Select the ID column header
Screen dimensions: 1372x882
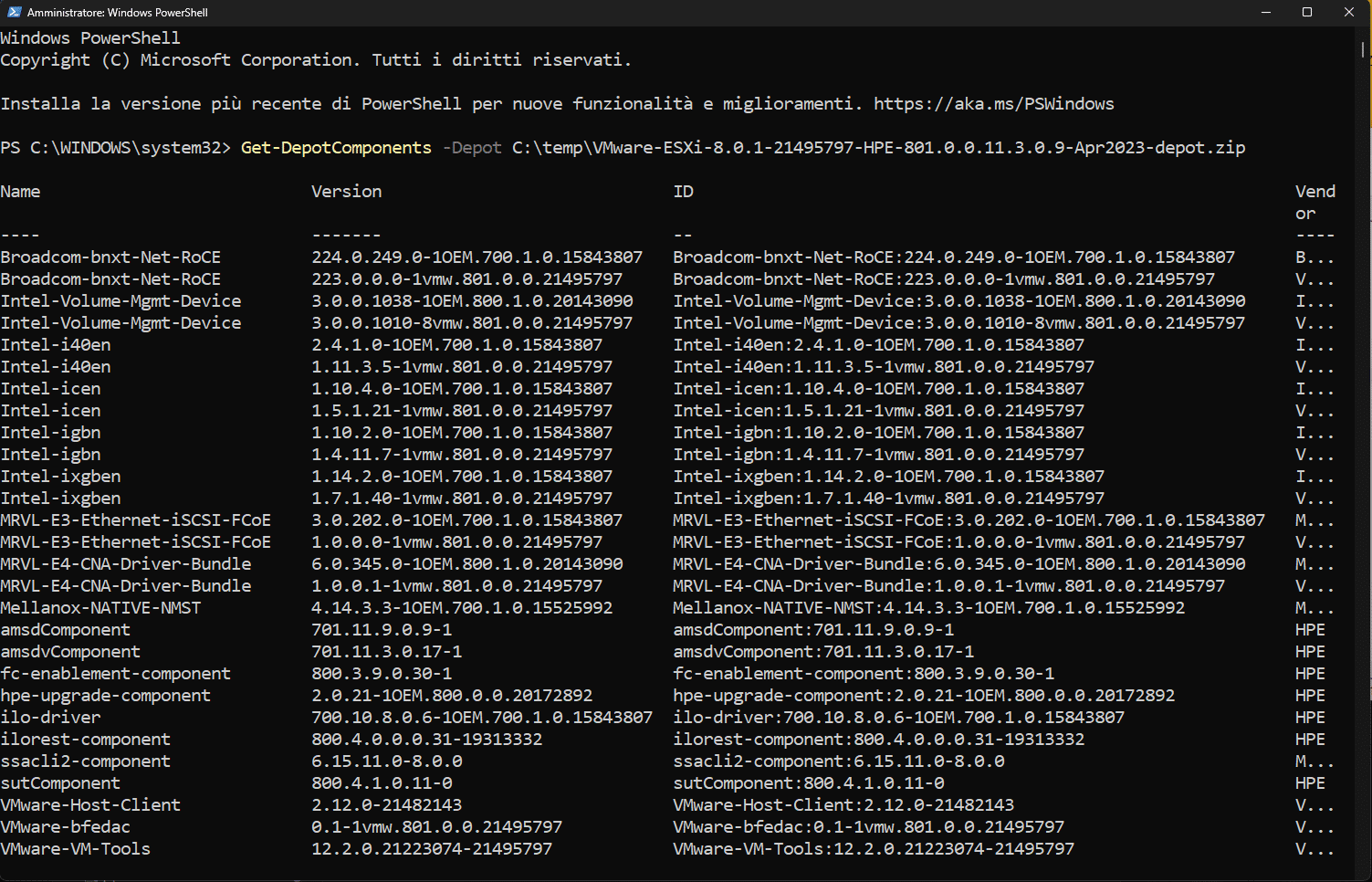point(683,192)
